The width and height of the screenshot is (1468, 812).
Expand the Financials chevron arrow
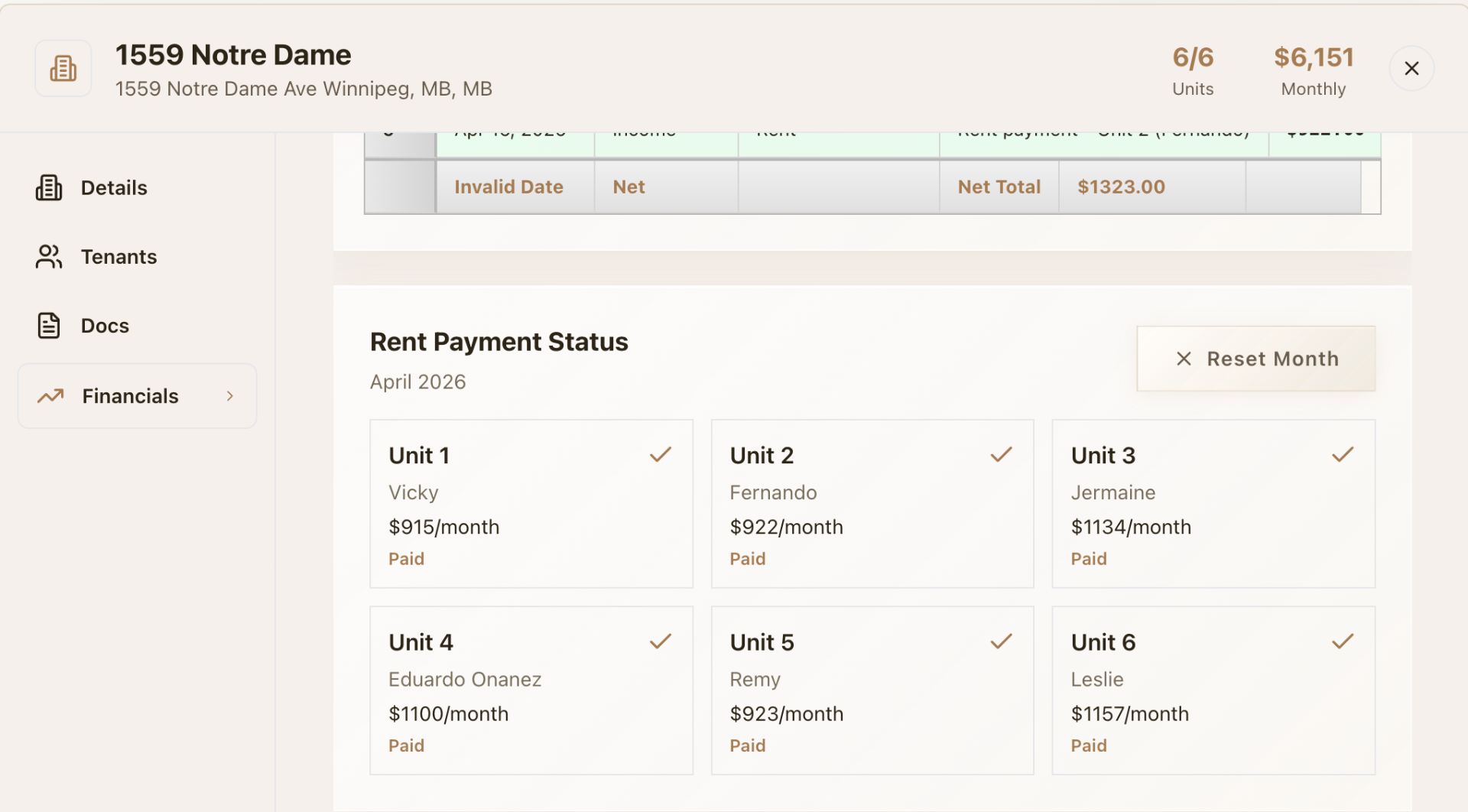230,396
